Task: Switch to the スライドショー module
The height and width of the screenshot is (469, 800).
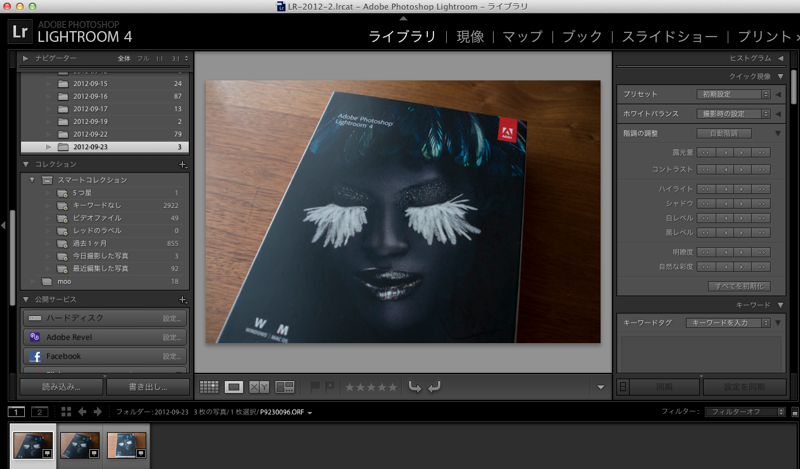Action: (669, 37)
